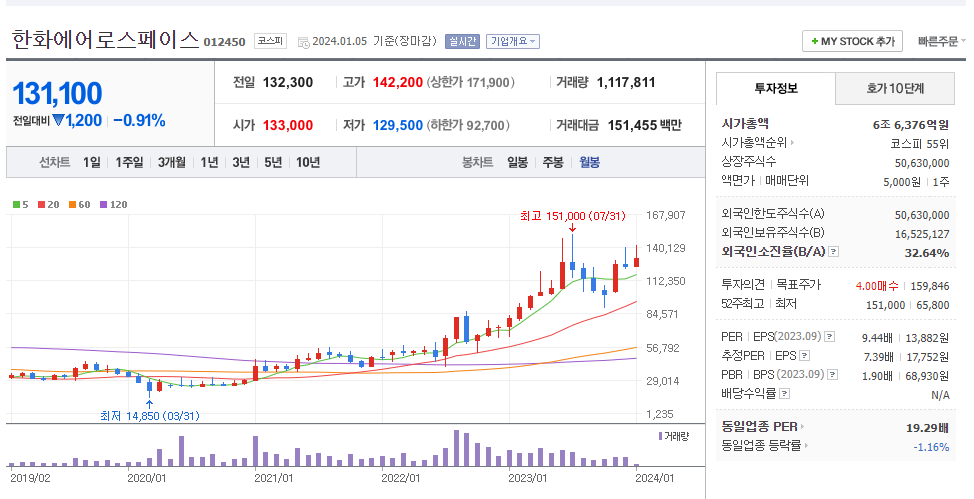Image resolution: width=974 pixels, height=499 pixels.
Task: Select the 1년 line chart period
Action: click(x=209, y=162)
